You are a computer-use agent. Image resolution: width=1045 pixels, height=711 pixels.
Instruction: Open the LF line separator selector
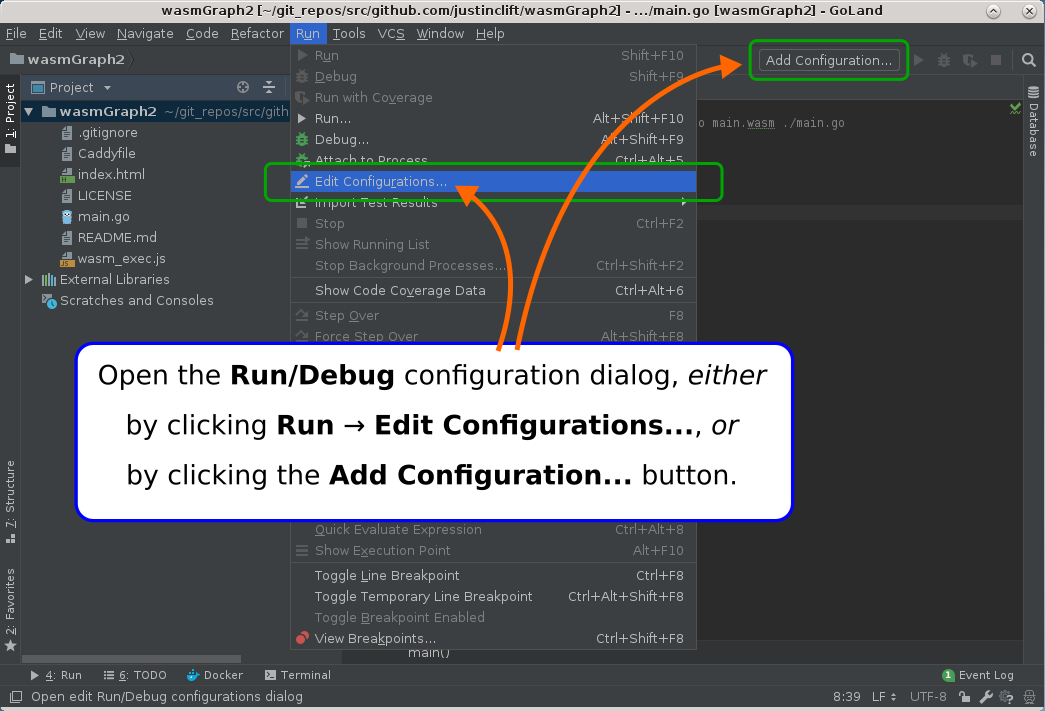point(884,696)
